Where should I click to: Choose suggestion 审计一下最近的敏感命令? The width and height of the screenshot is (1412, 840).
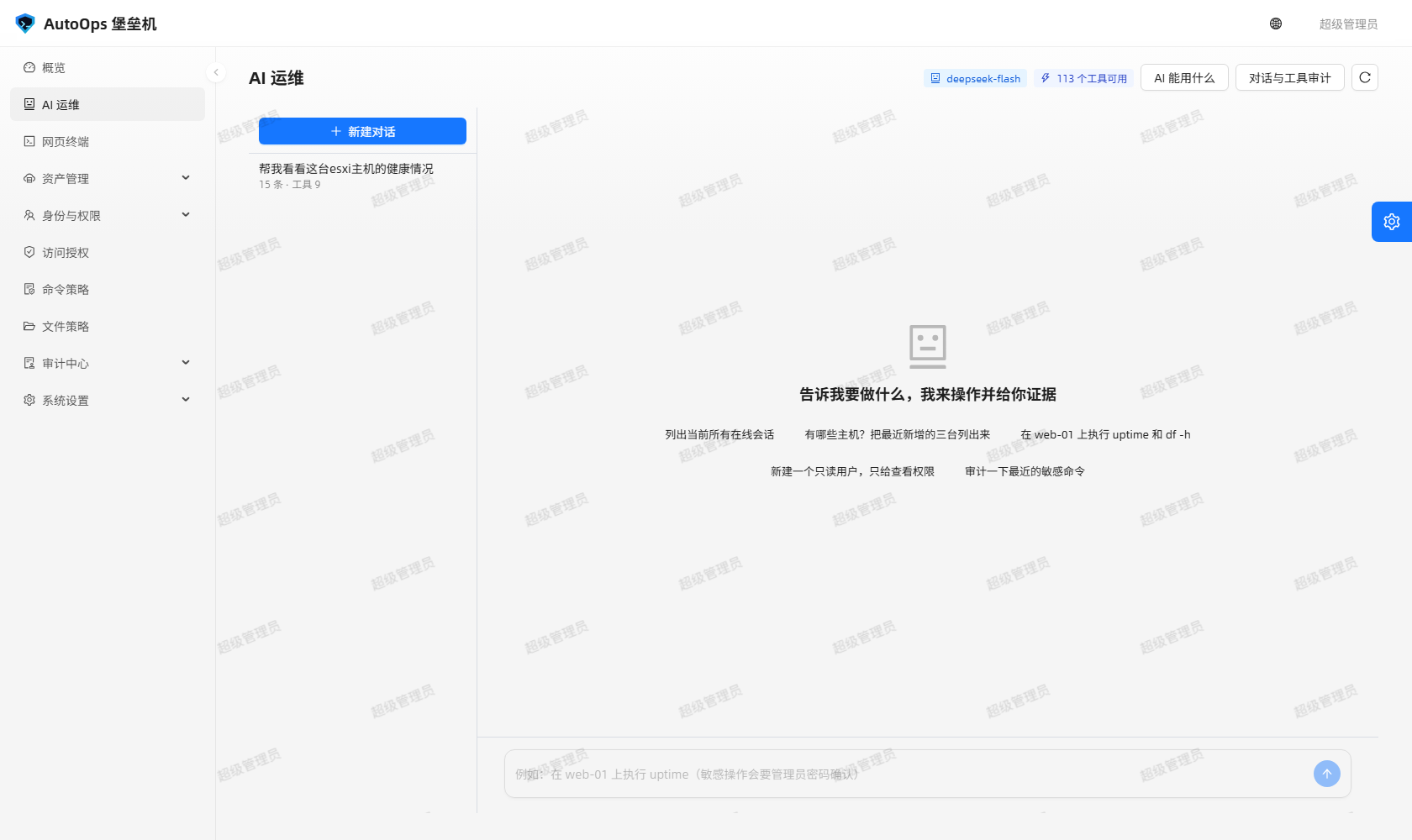point(1025,471)
